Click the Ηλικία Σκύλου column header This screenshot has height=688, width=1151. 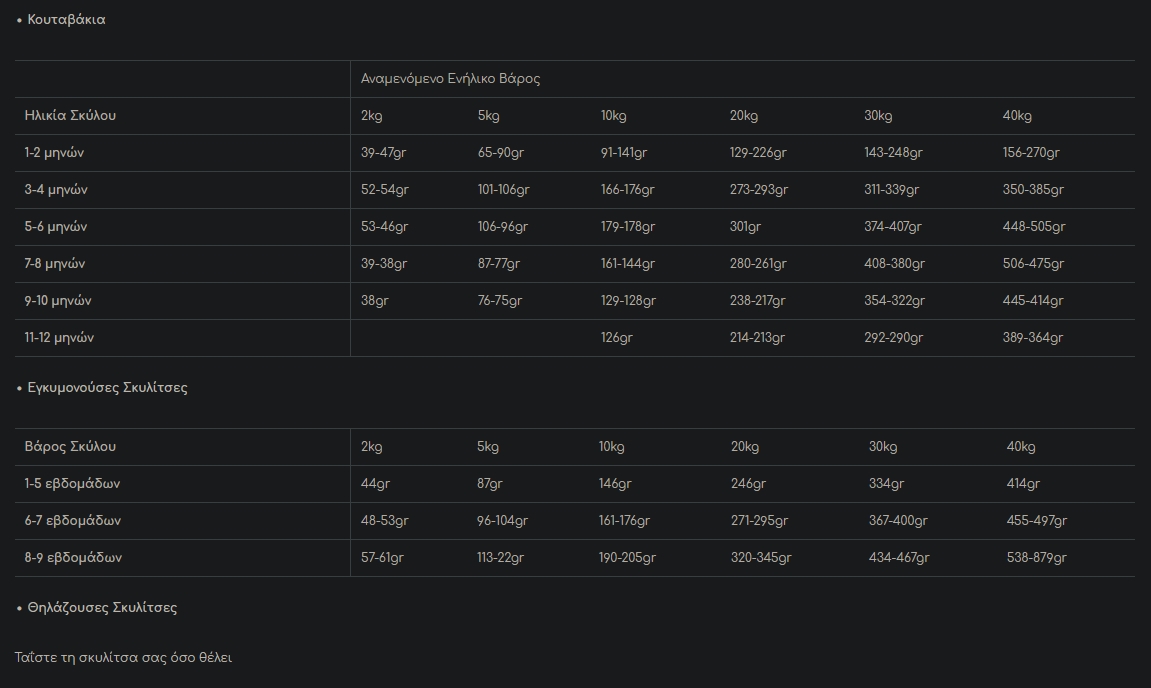[70, 116]
